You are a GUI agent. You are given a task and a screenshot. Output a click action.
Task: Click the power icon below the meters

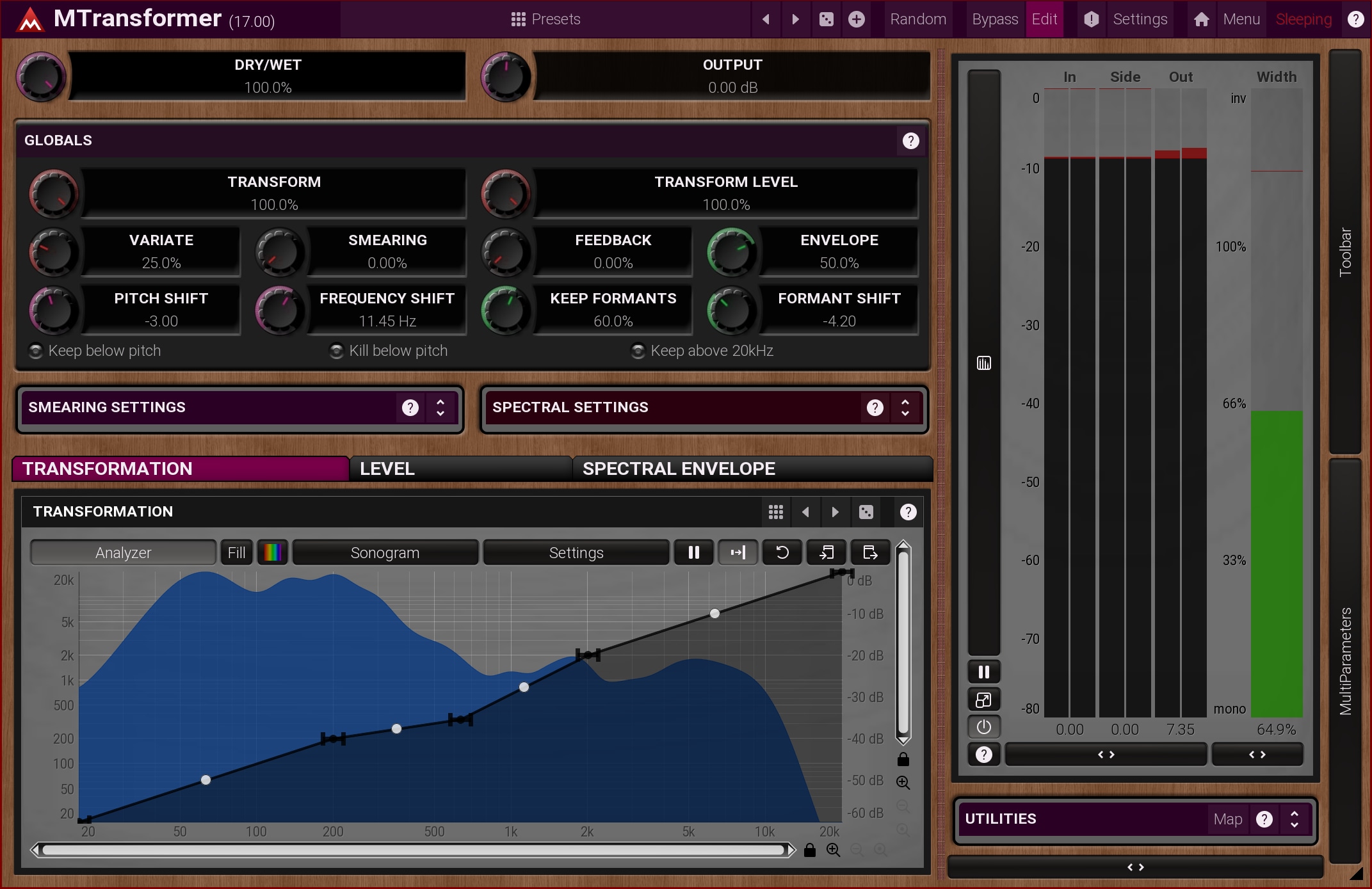click(x=984, y=727)
